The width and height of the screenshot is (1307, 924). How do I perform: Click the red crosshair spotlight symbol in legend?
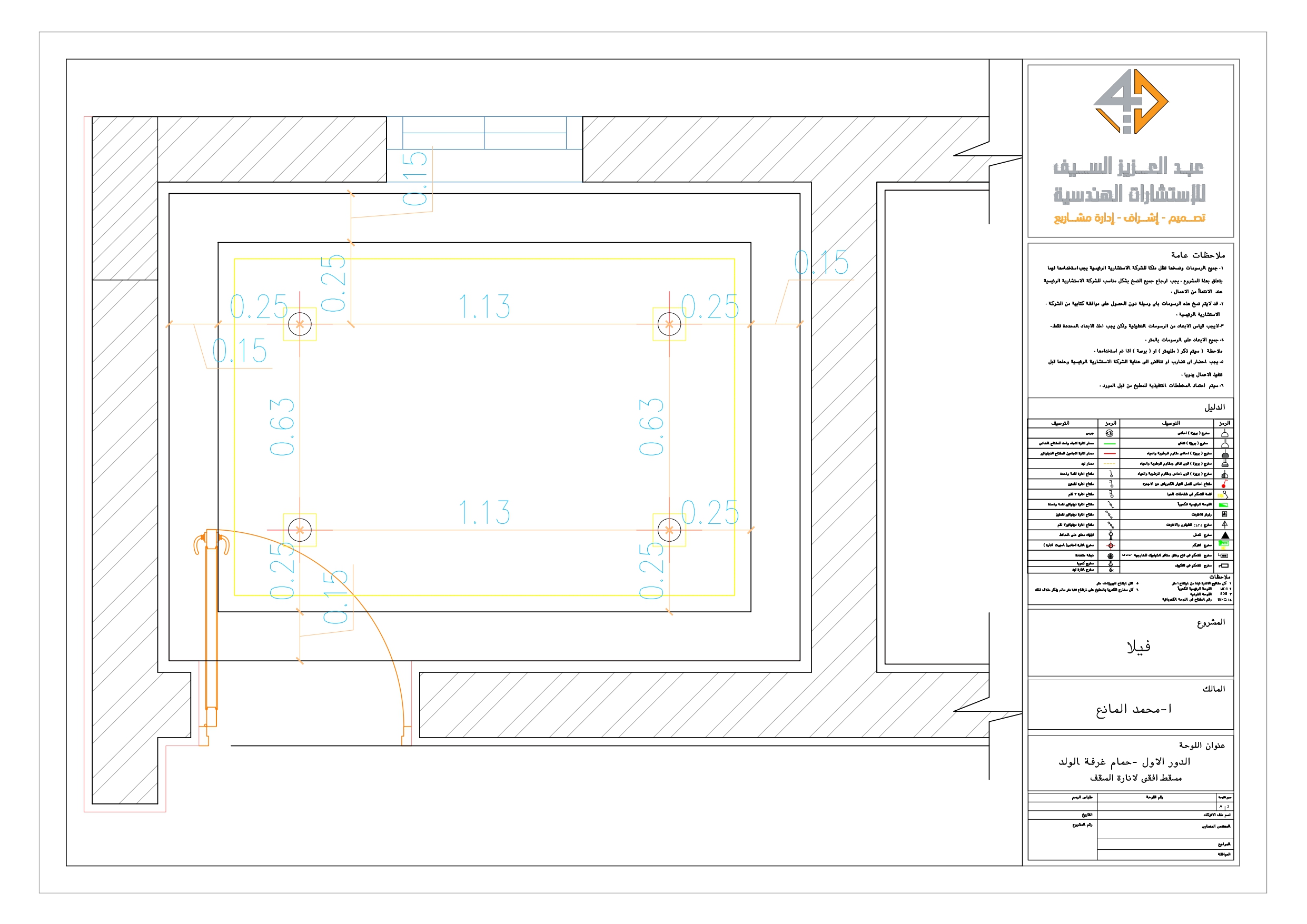(1110, 545)
